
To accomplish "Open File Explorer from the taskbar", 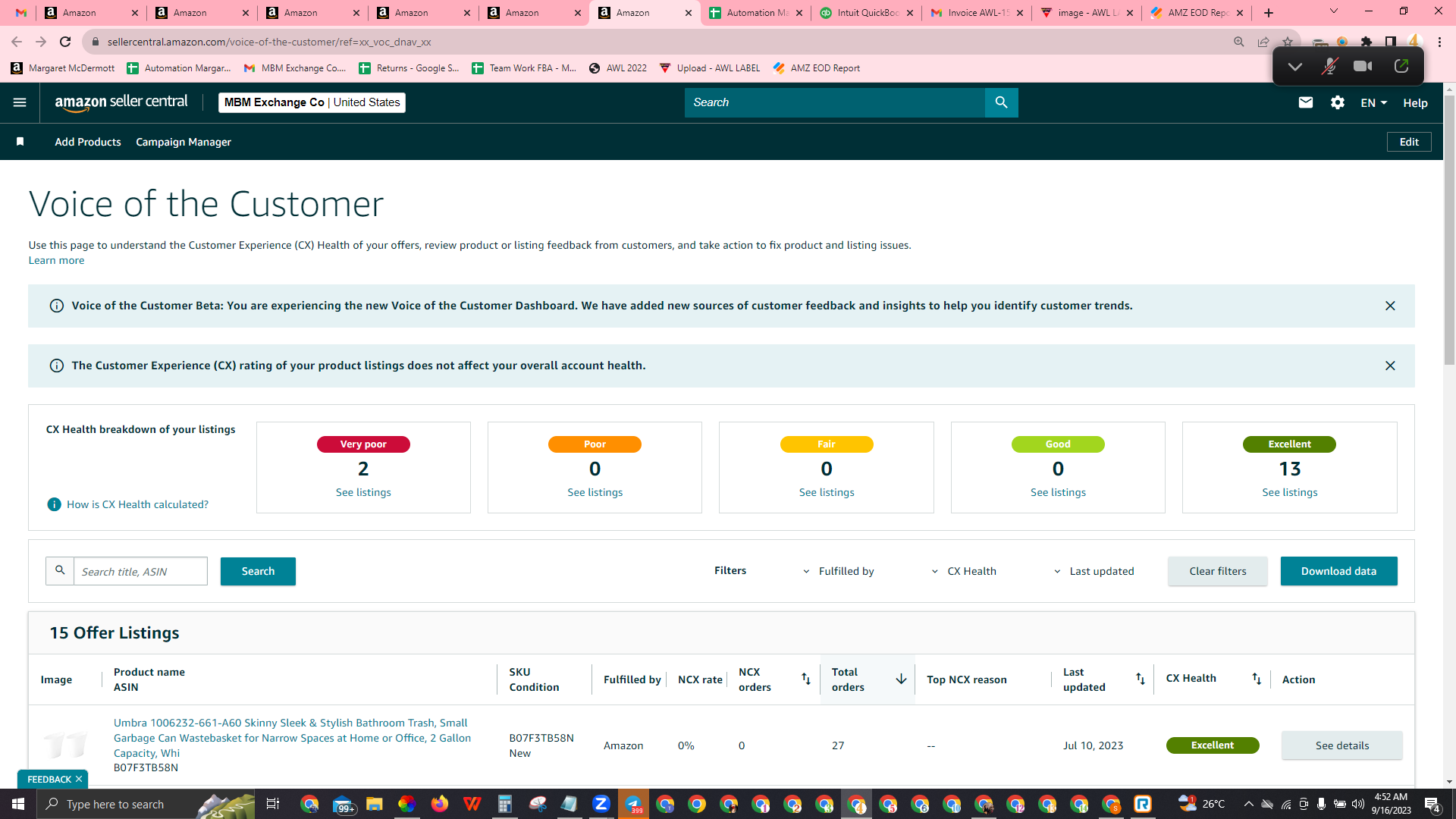I will pos(374,804).
